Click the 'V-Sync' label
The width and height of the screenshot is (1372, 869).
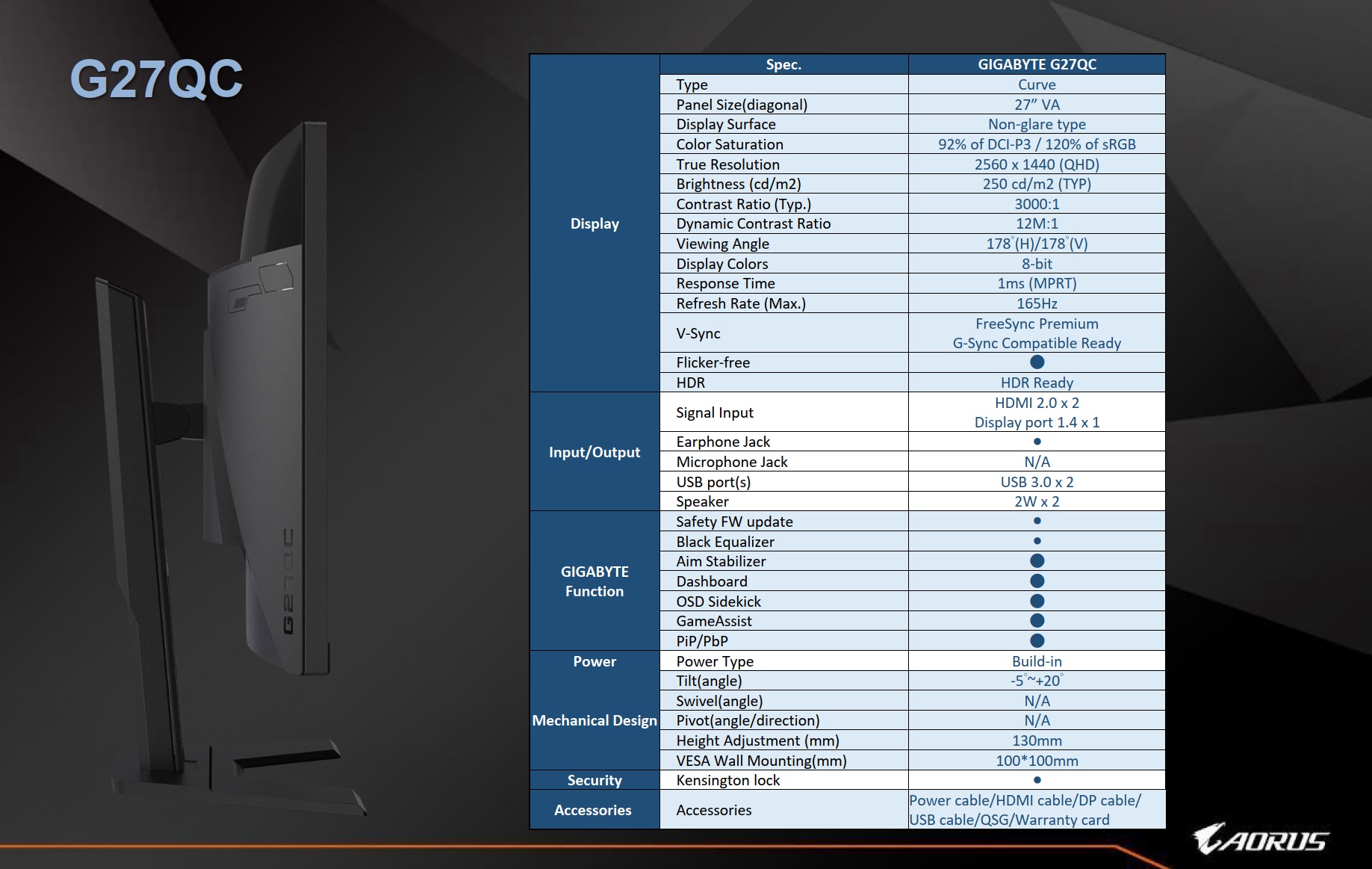pyautogui.click(x=698, y=333)
